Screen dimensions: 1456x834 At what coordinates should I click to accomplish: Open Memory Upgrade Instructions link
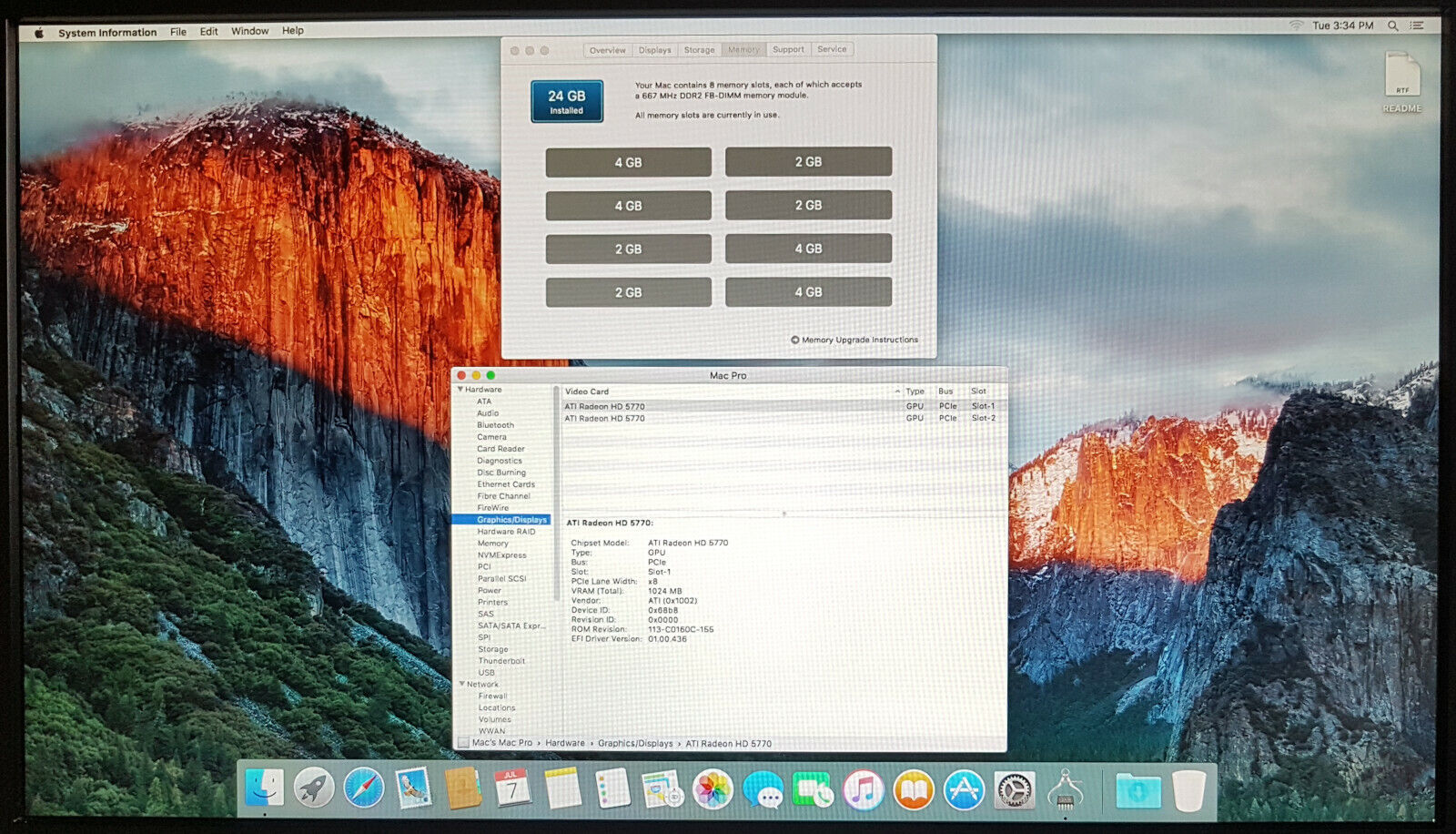pyautogui.click(x=854, y=340)
